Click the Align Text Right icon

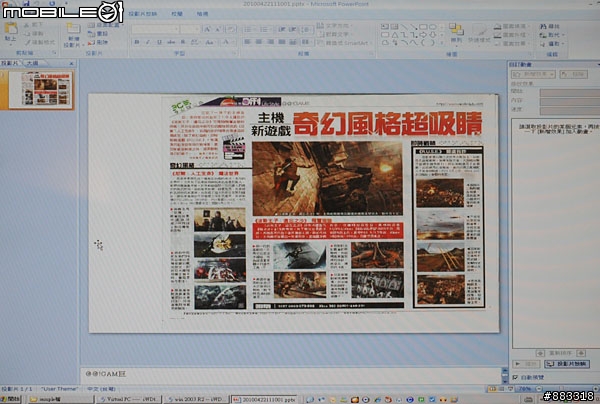pos(271,42)
